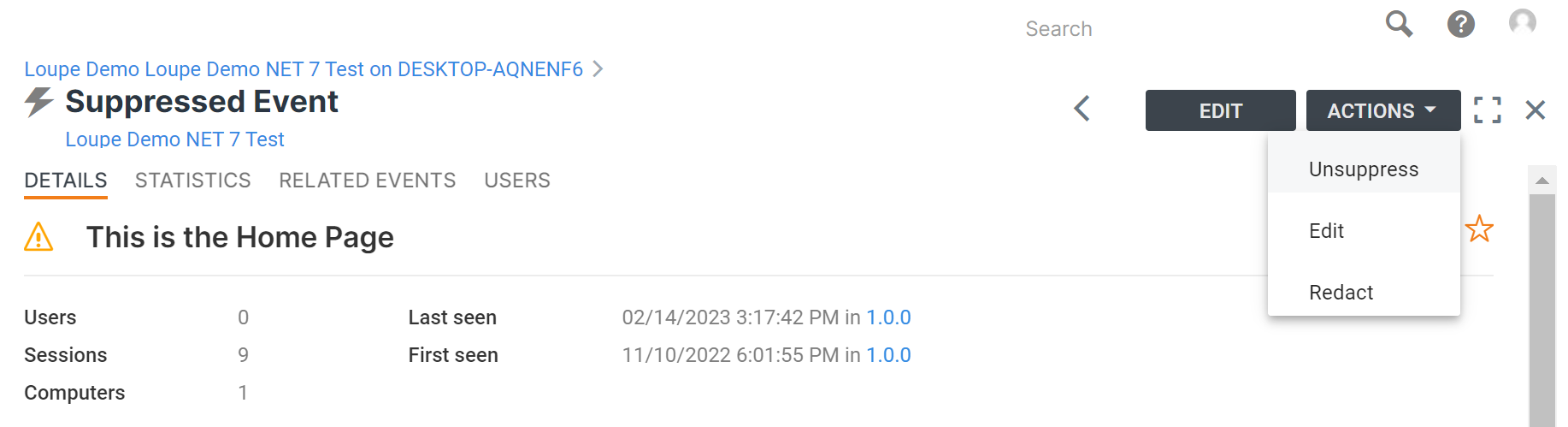Close the event panel with X
This screenshot has height=427, width=1568.
[x=1536, y=110]
